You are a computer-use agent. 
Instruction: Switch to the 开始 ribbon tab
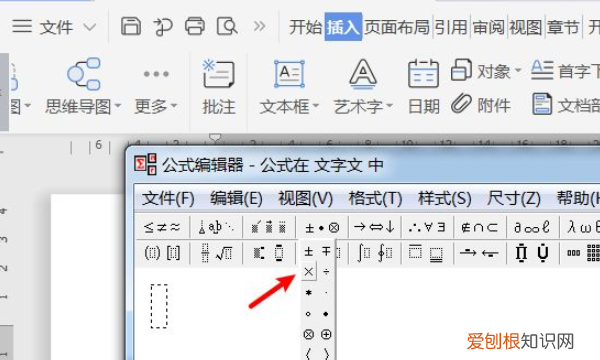tap(305, 27)
